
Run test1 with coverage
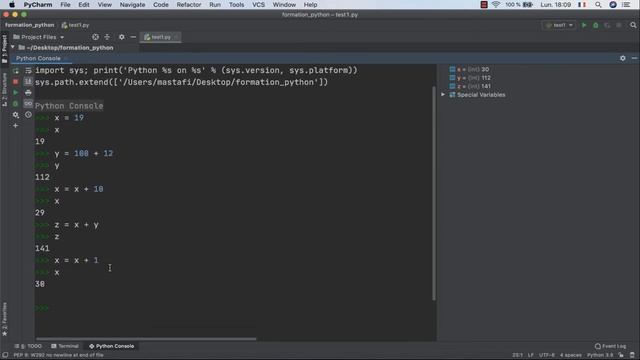click(607, 25)
